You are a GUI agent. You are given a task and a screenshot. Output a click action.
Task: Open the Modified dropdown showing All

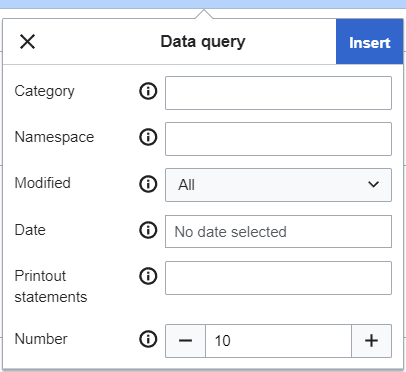tap(278, 185)
